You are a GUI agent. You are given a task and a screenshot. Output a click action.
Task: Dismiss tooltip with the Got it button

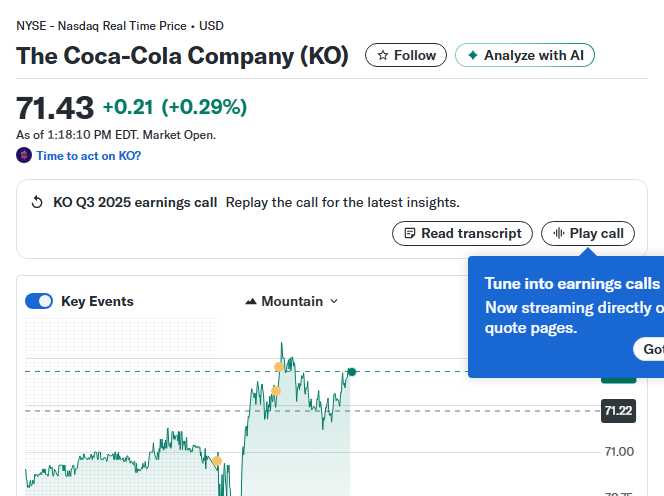pyautogui.click(x=651, y=349)
